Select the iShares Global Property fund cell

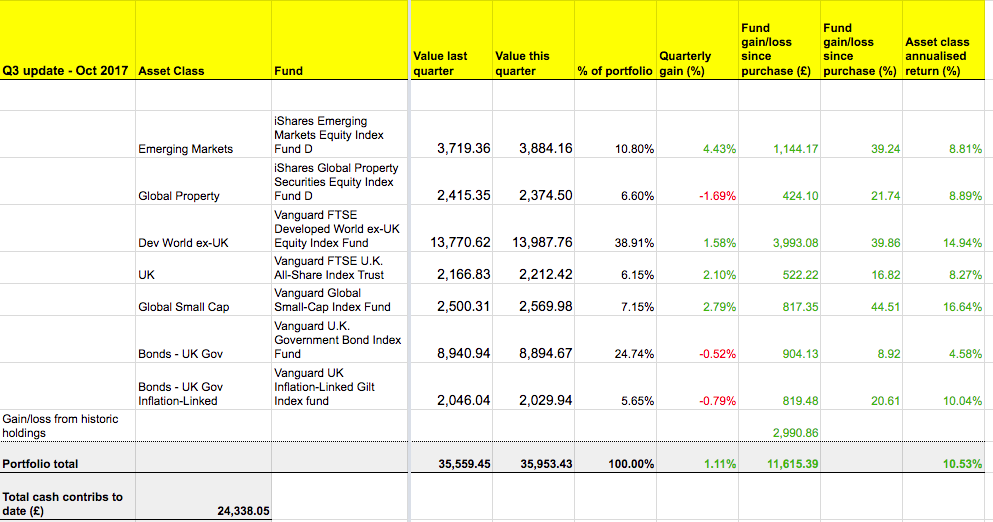tap(336, 182)
